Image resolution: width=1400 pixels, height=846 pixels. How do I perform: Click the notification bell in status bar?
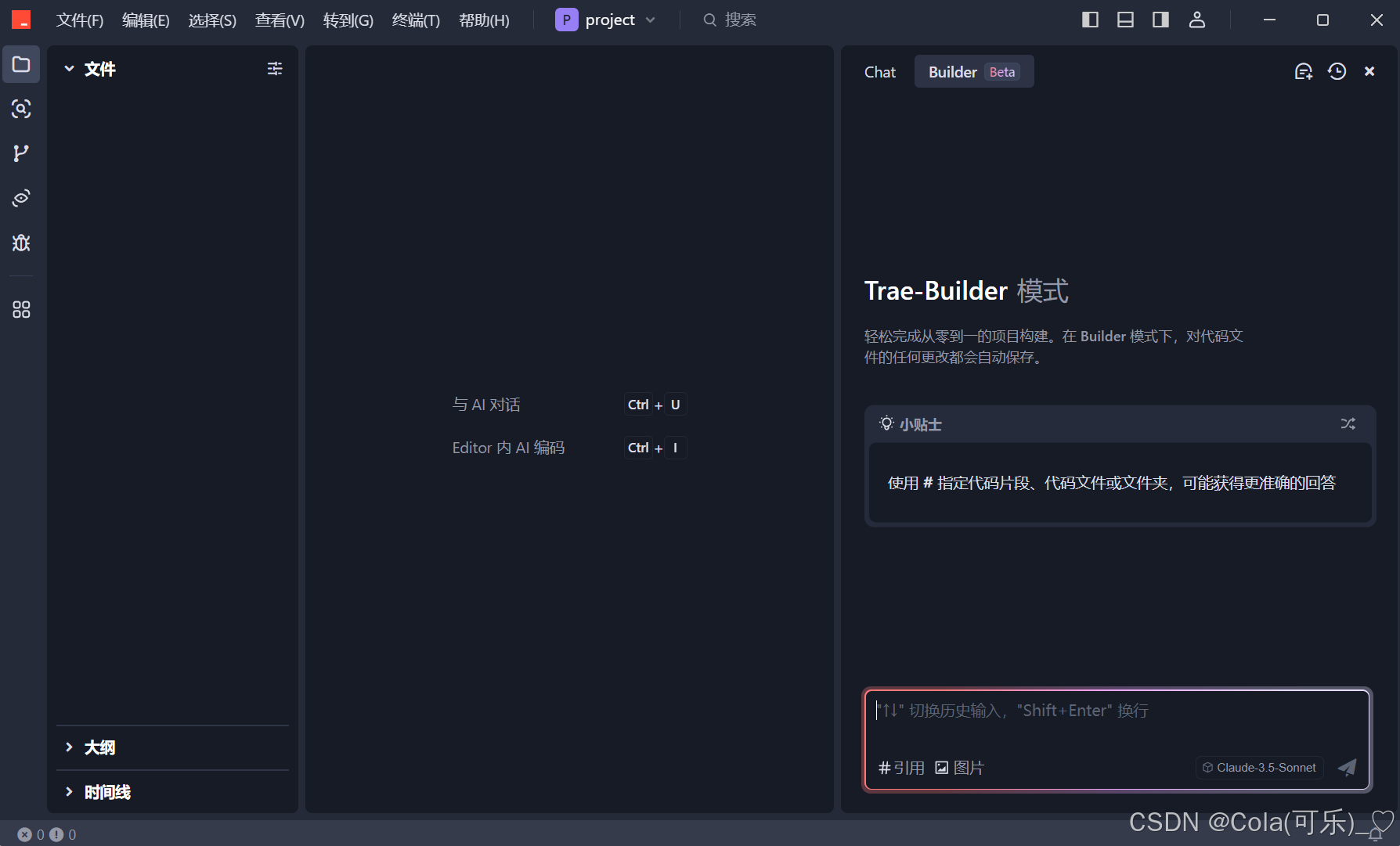[x=1375, y=835]
